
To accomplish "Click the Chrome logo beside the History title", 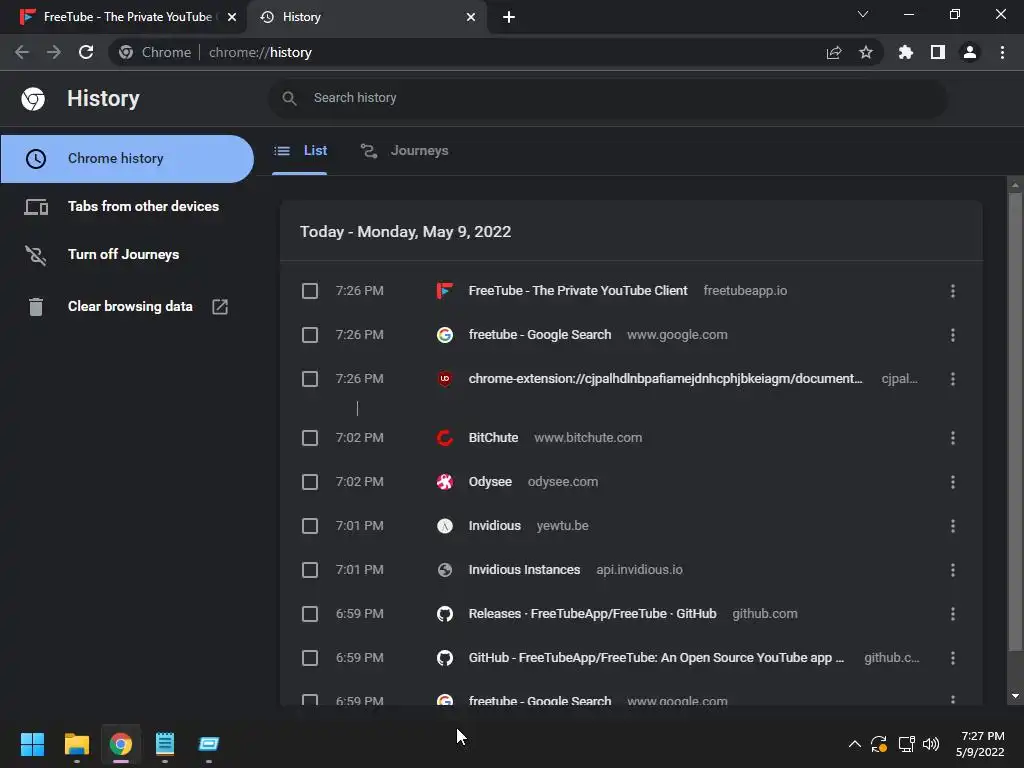I will [x=33, y=99].
